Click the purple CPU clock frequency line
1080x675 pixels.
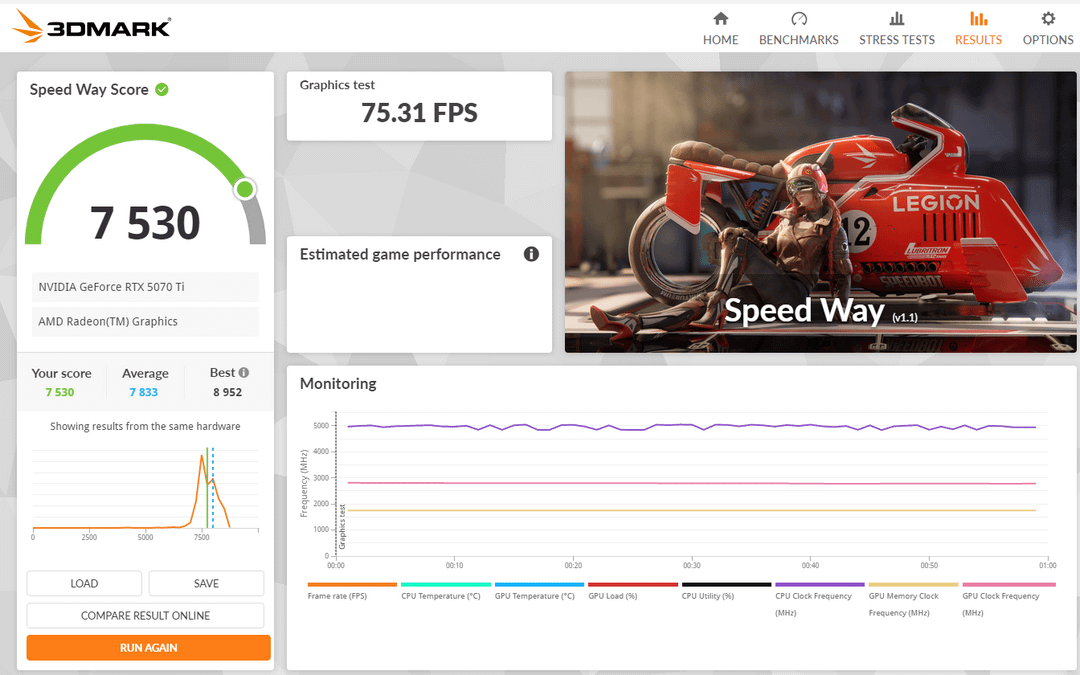pos(692,426)
